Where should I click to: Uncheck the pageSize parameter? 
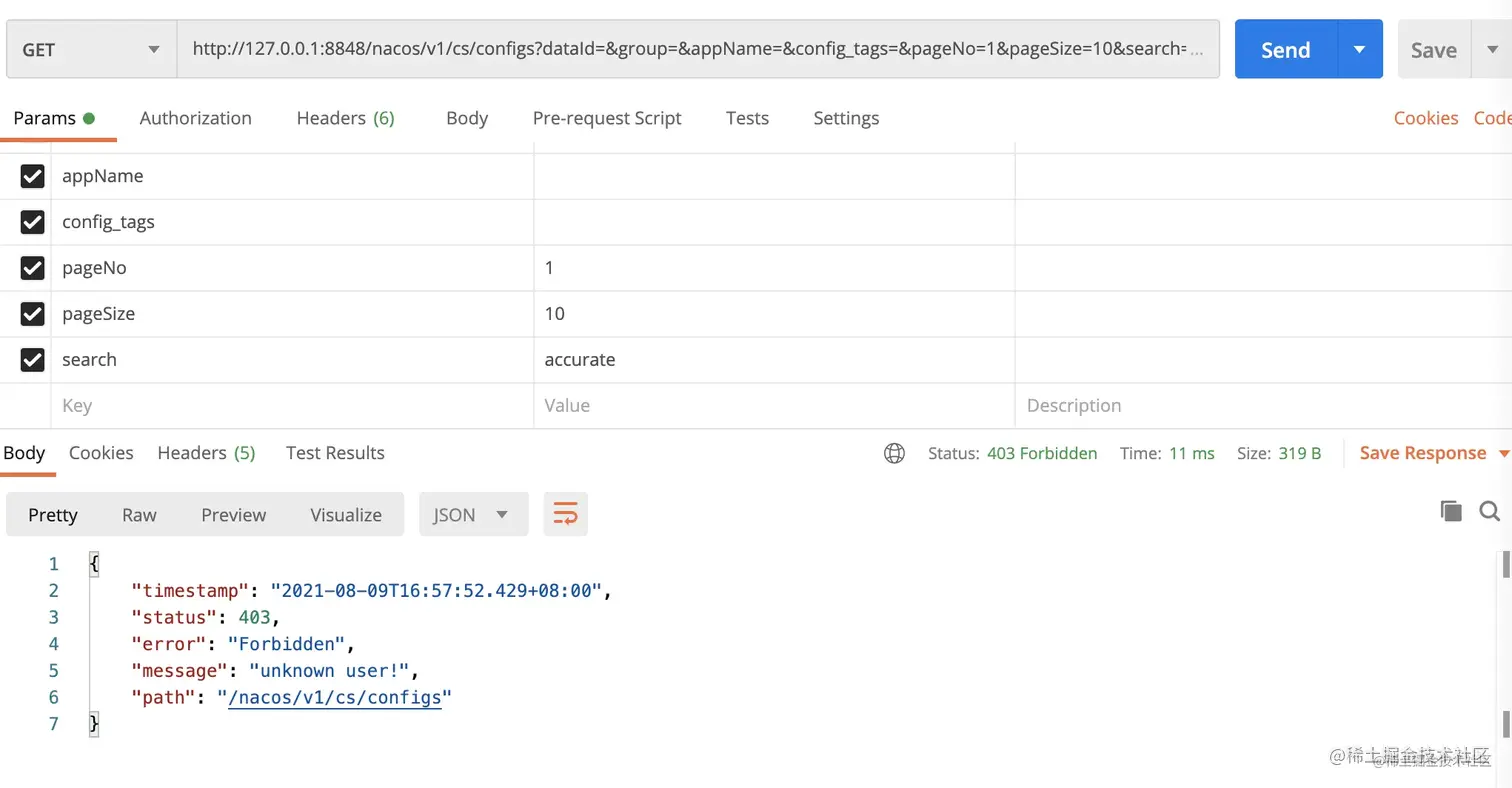click(x=32, y=314)
